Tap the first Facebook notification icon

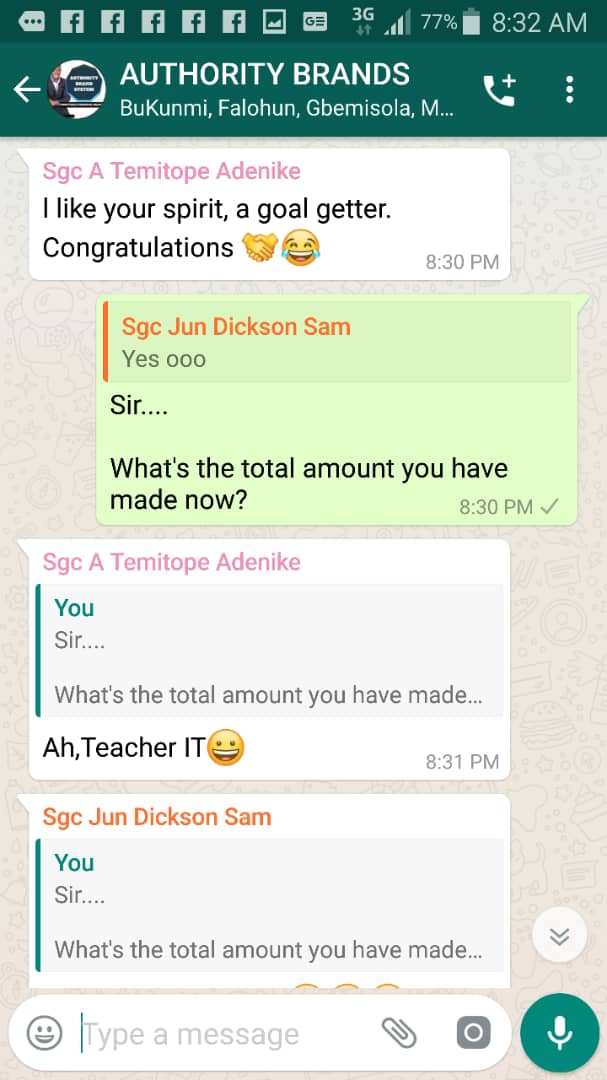(72, 23)
